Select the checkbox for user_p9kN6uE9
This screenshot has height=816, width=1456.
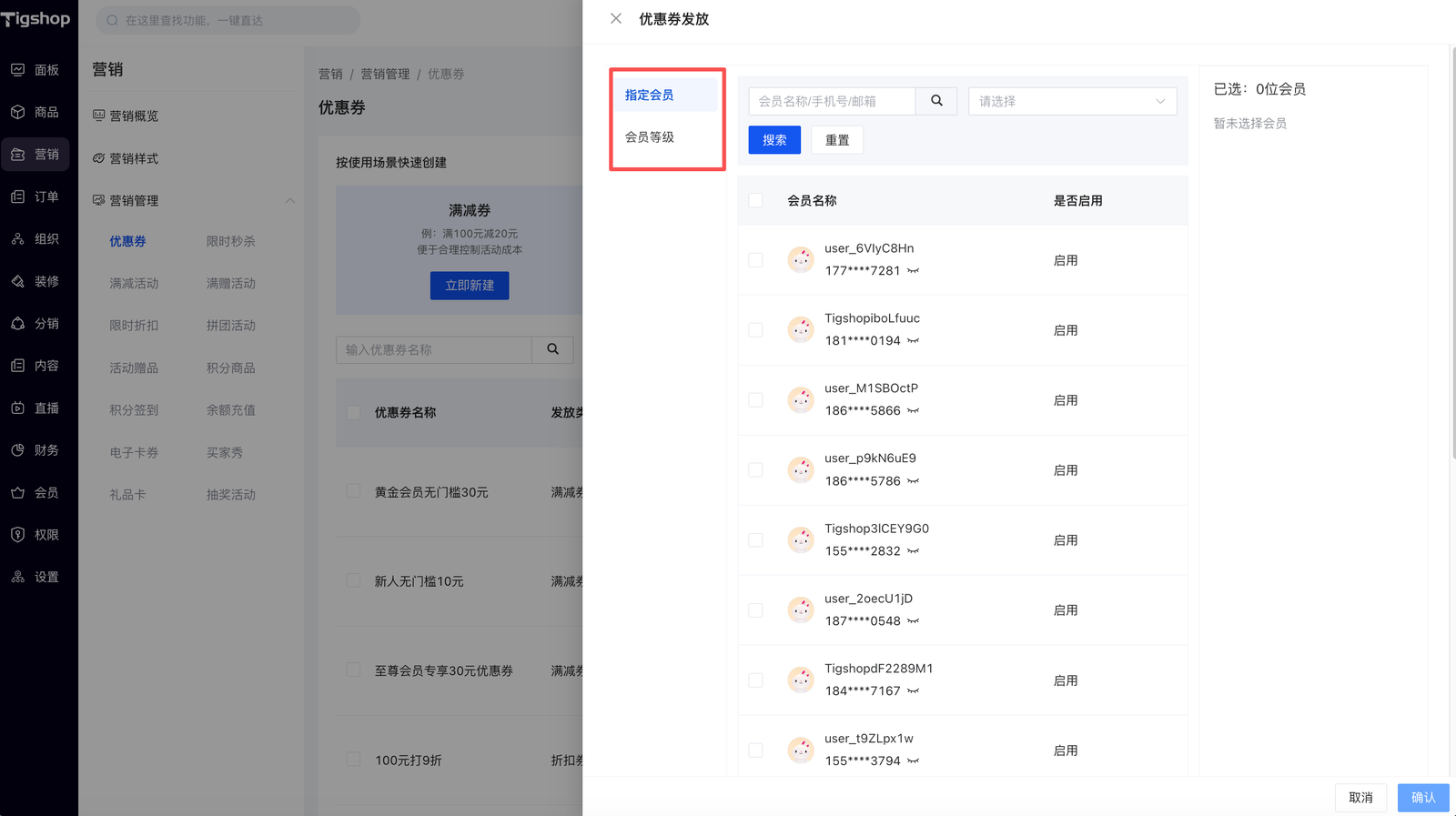[x=755, y=470]
